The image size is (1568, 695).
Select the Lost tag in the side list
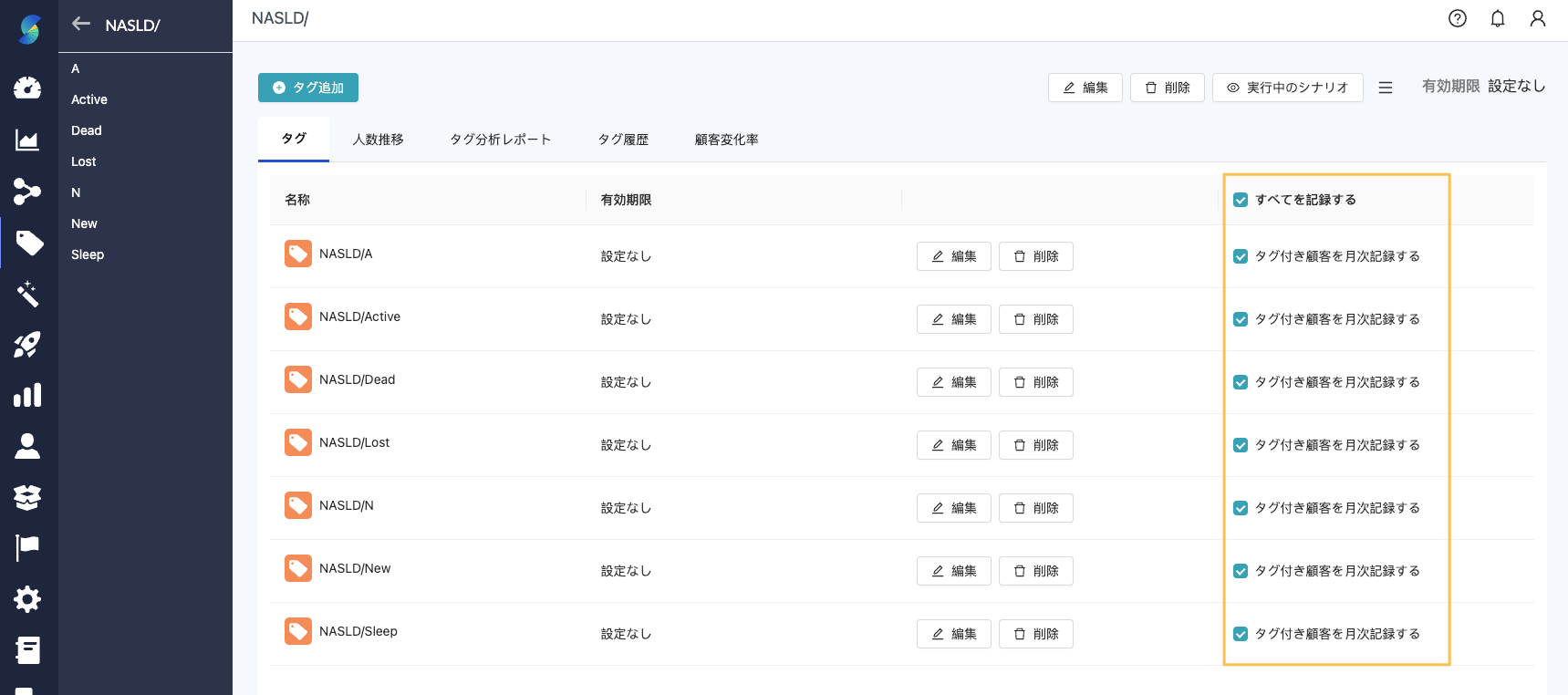[84, 161]
